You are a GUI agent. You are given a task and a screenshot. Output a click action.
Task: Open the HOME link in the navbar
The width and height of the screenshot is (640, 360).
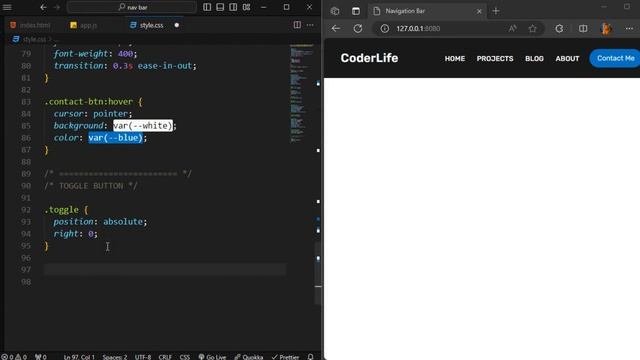[x=455, y=58]
